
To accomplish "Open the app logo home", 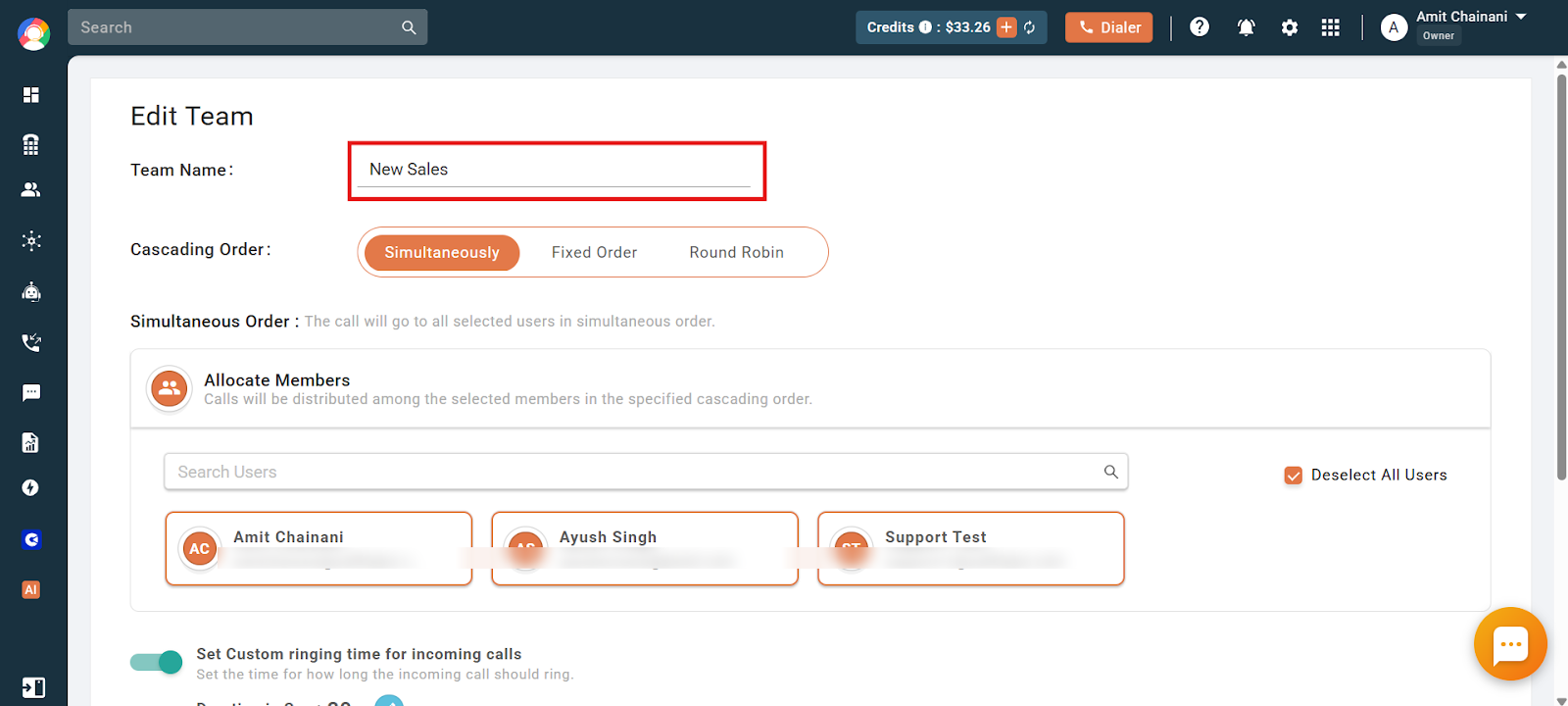I will [x=33, y=34].
